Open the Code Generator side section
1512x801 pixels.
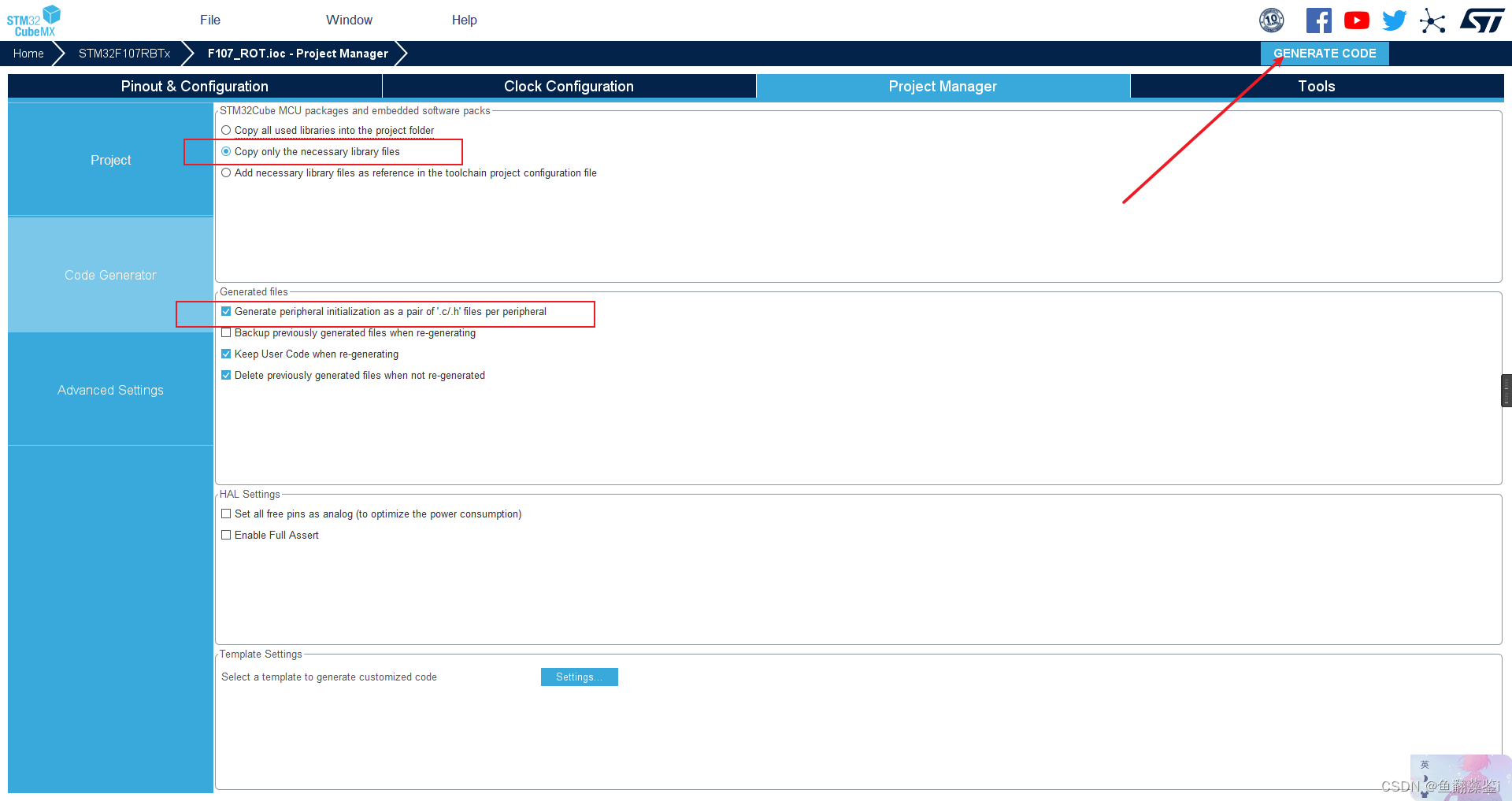coord(110,275)
